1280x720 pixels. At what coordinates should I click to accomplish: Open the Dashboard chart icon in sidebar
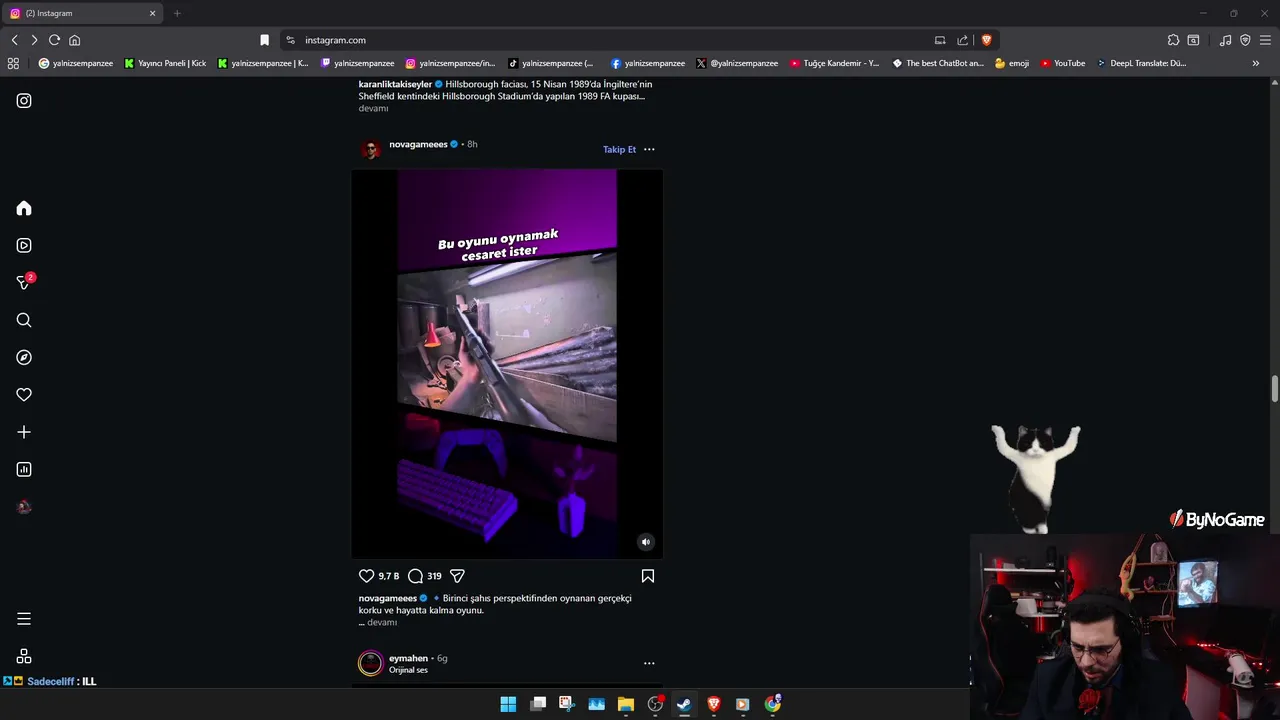point(24,469)
